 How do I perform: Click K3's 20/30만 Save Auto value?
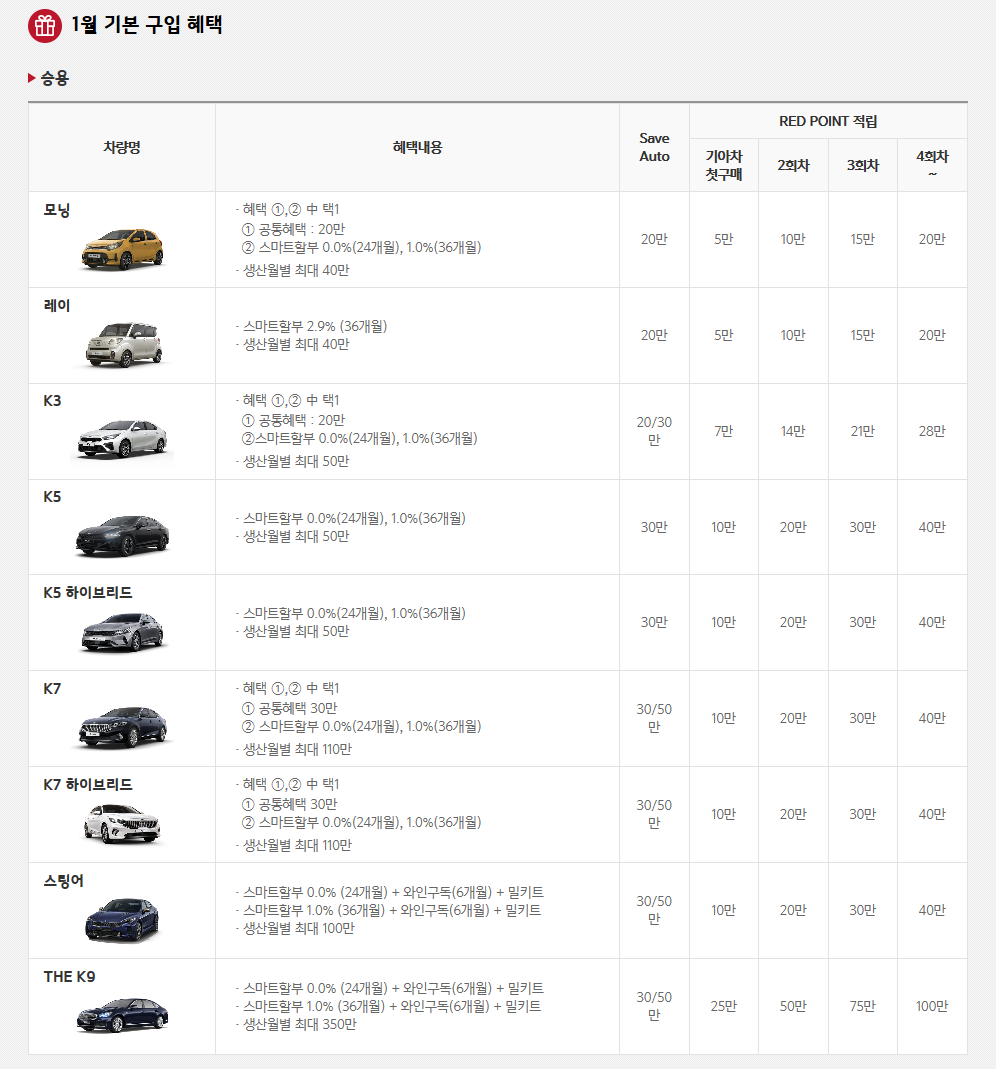[x=654, y=431]
